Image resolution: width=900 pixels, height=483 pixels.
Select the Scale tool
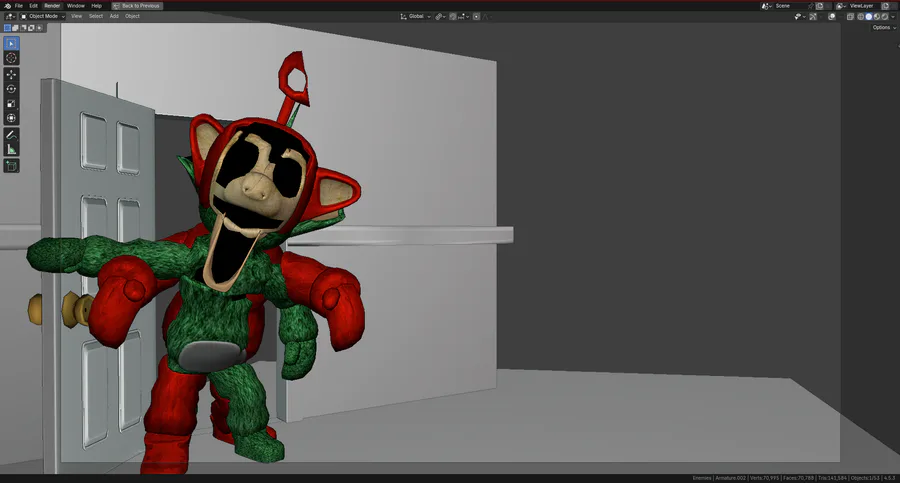11,104
